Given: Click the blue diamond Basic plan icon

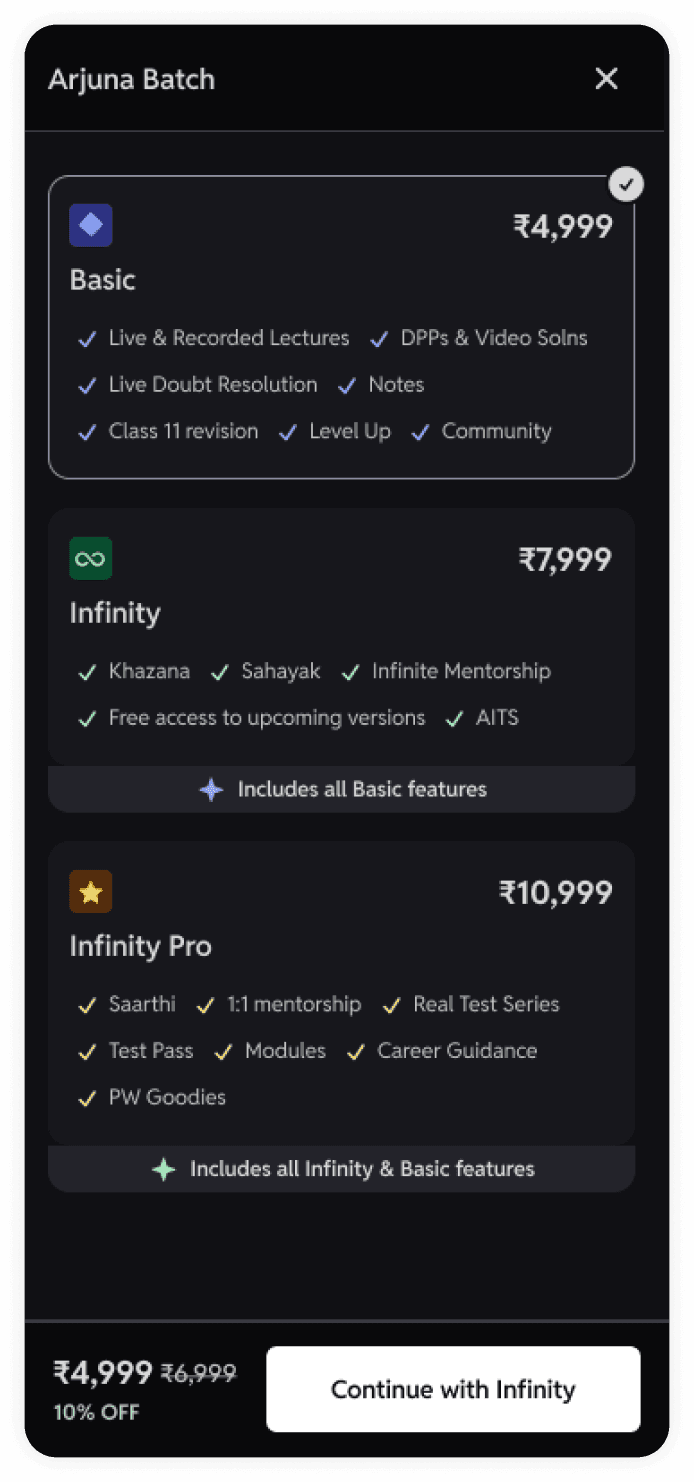Looking at the screenshot, I should pos(91,225).
